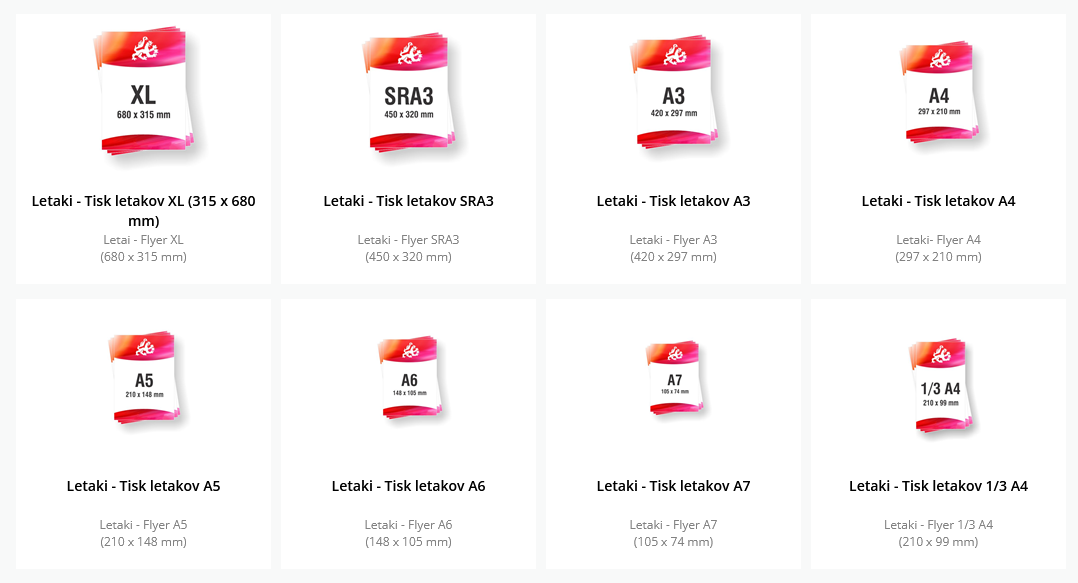This screenshot has height=583, width=1078.
Task: Open Tisk letakov 1/3 A4 title
Action: click(938, 486)
